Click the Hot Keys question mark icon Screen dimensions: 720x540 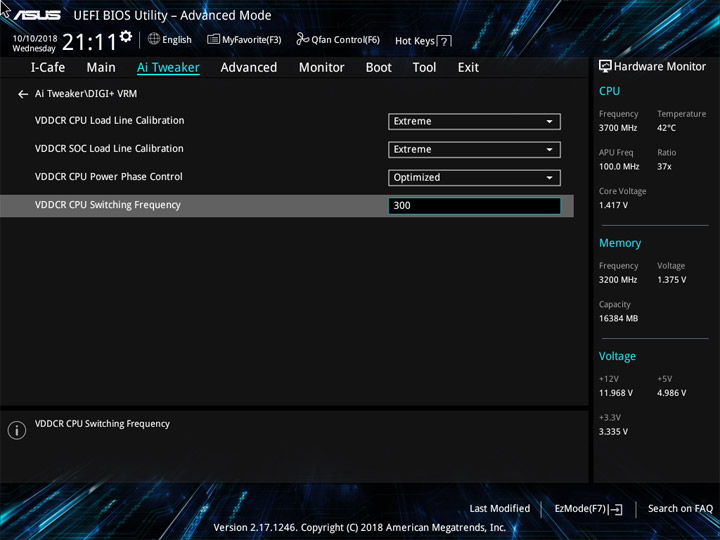point(444,41)
